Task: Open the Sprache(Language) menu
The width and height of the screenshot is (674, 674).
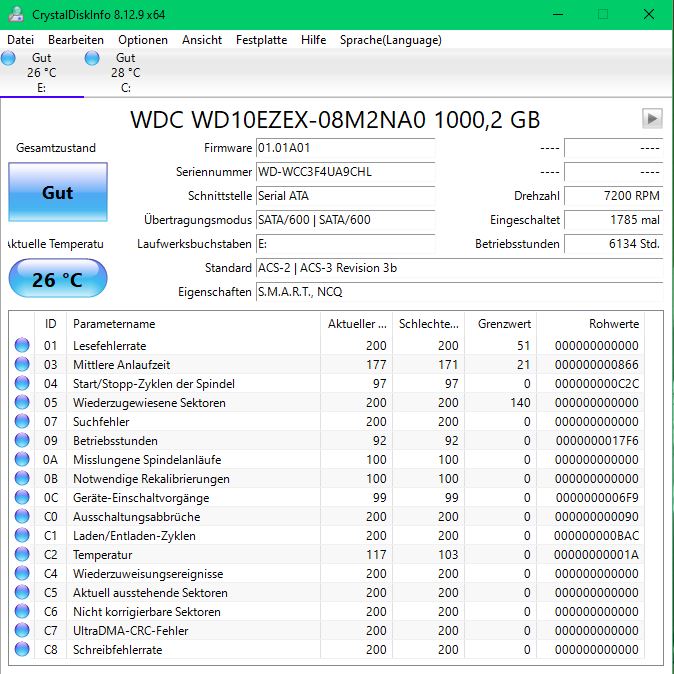Action: 391,40
